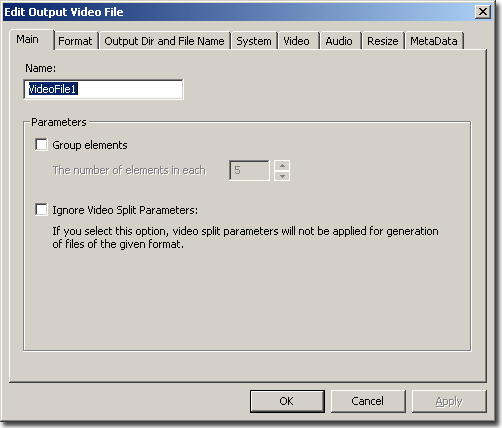
Task: Select the Main tab
Action: tap(28, 39)
